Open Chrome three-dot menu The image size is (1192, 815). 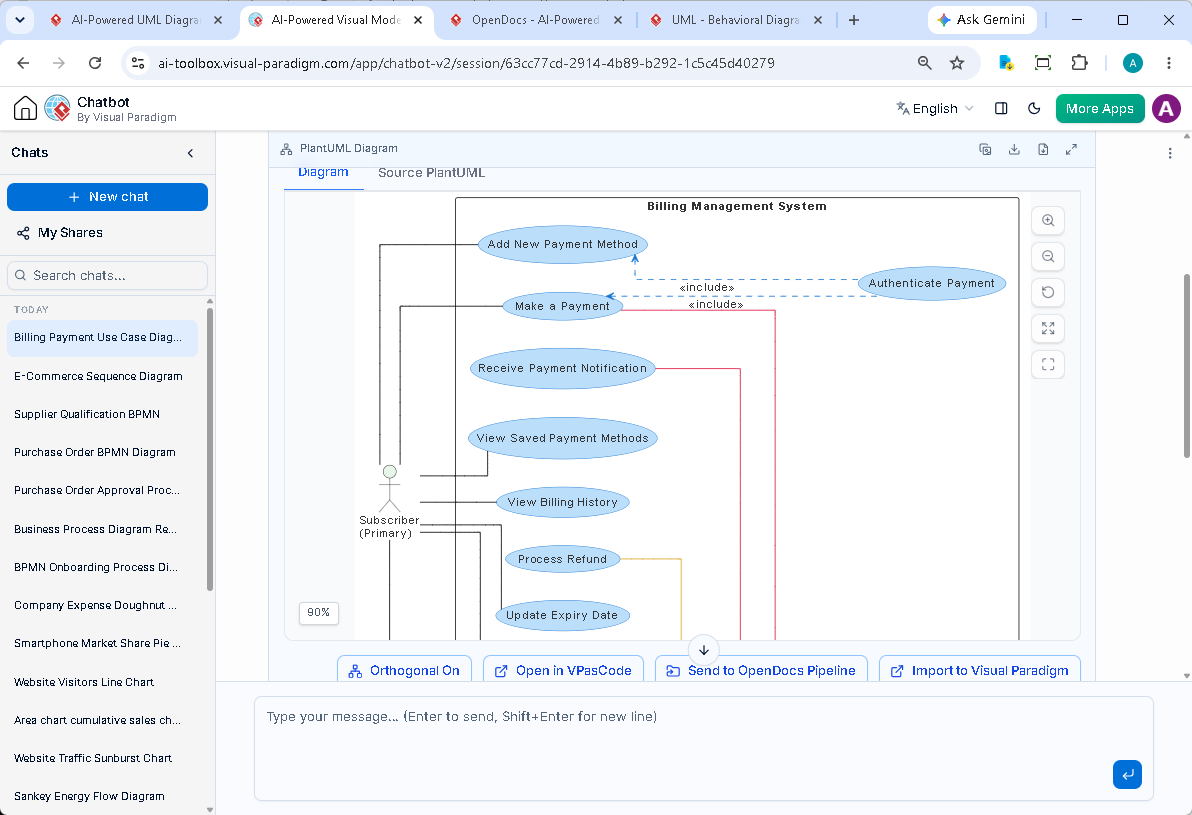[x=1169, y=63]
